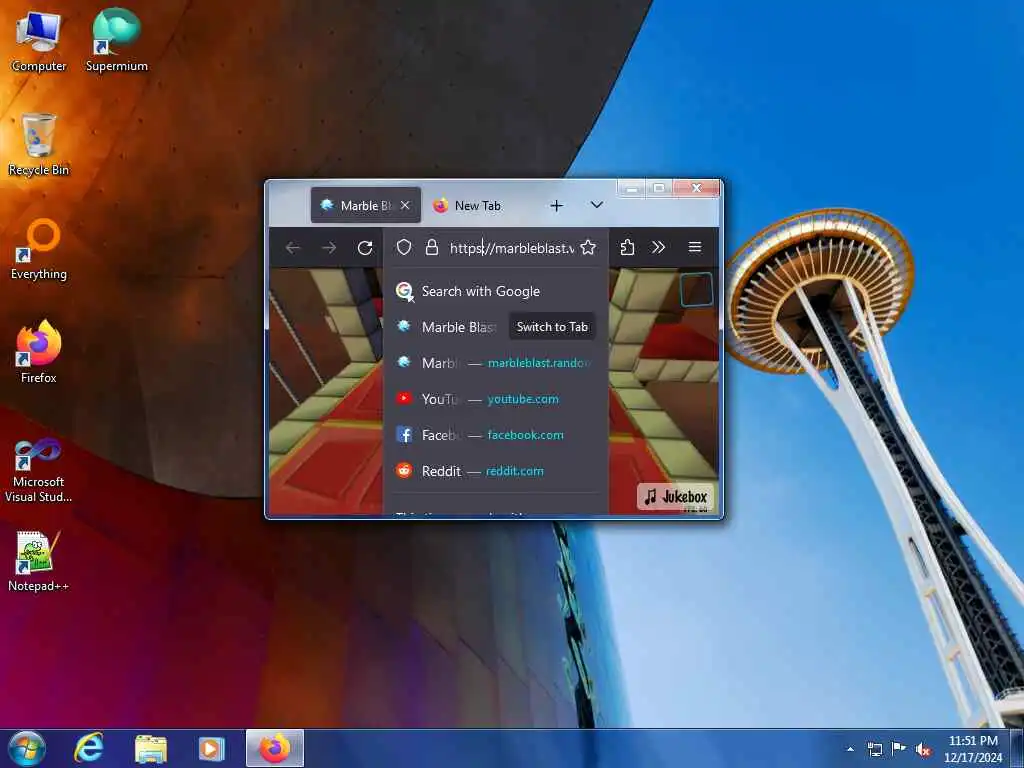
Task: Open Microsoft Visual Studio shortcut
Action: click(x=39, y=470)
